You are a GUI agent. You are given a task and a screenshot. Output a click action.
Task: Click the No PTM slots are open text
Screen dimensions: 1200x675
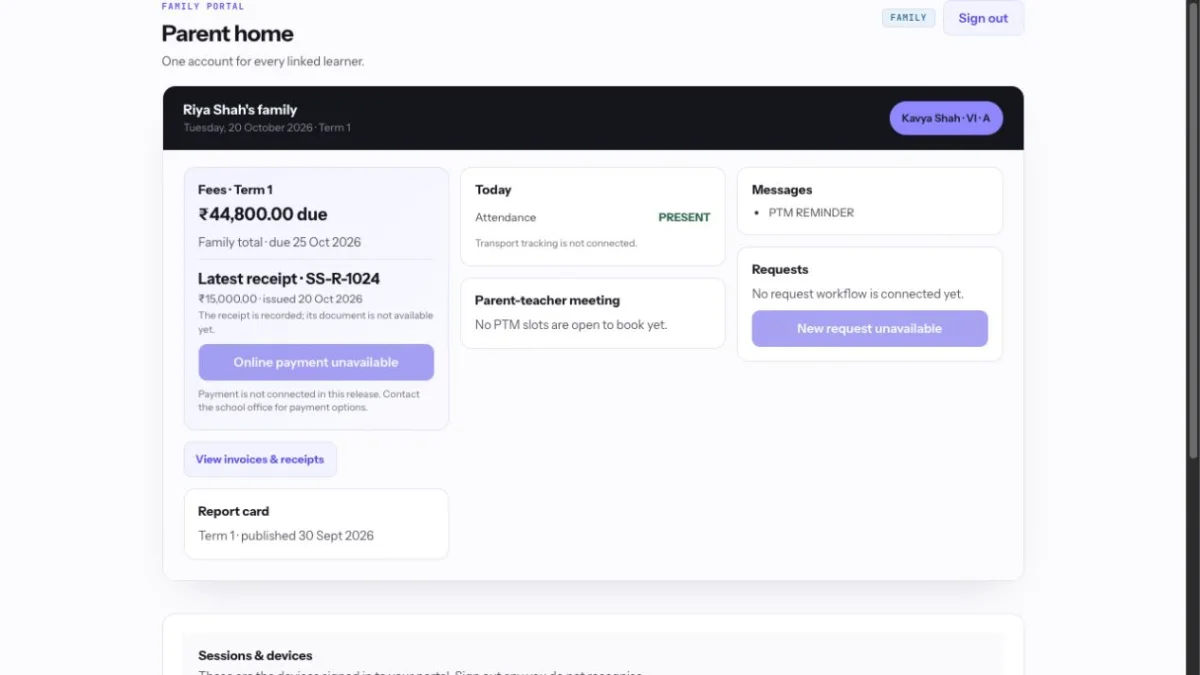(x=571, y=325)
